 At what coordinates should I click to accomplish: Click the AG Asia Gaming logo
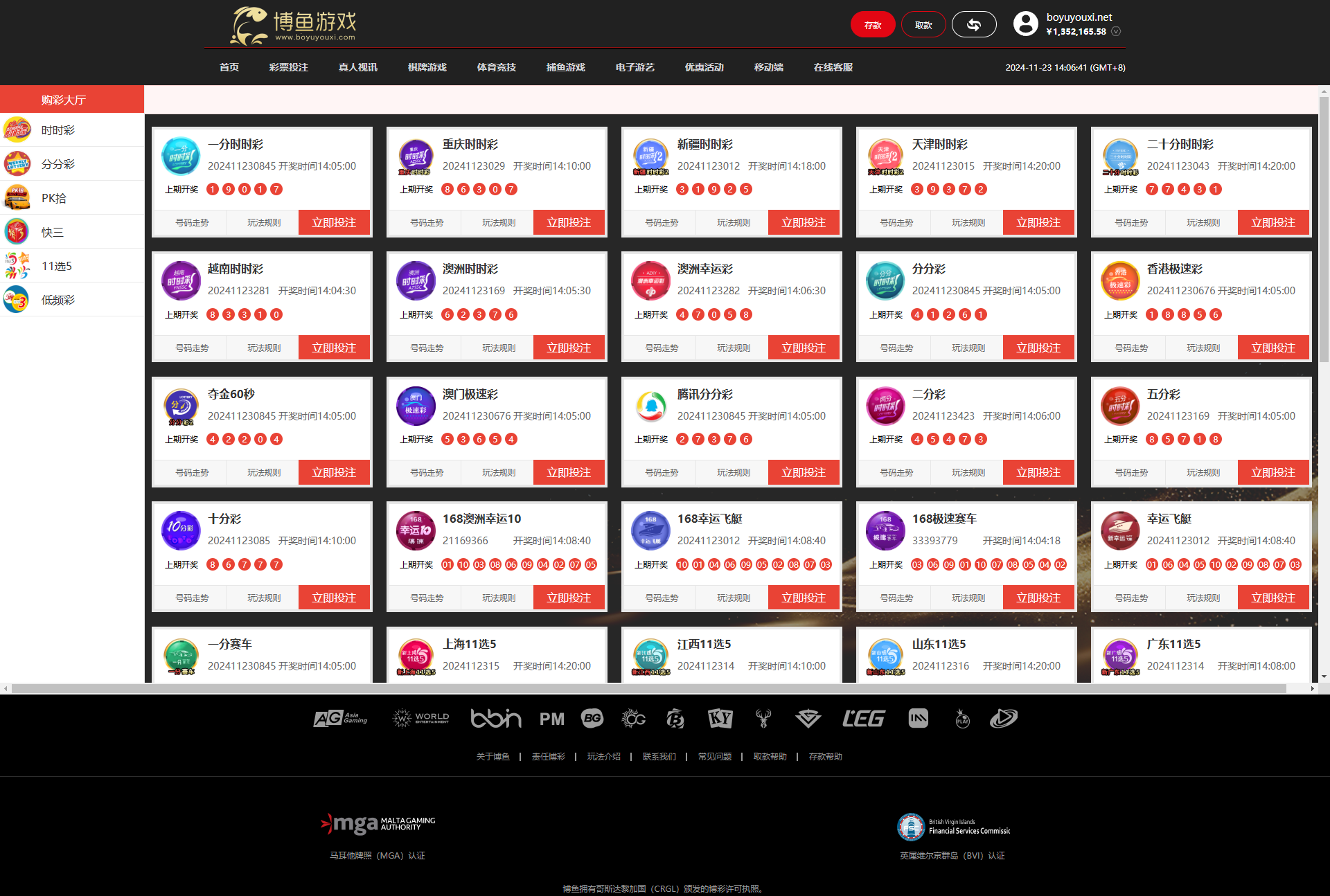pyautogui.click(x=340, y=719)
